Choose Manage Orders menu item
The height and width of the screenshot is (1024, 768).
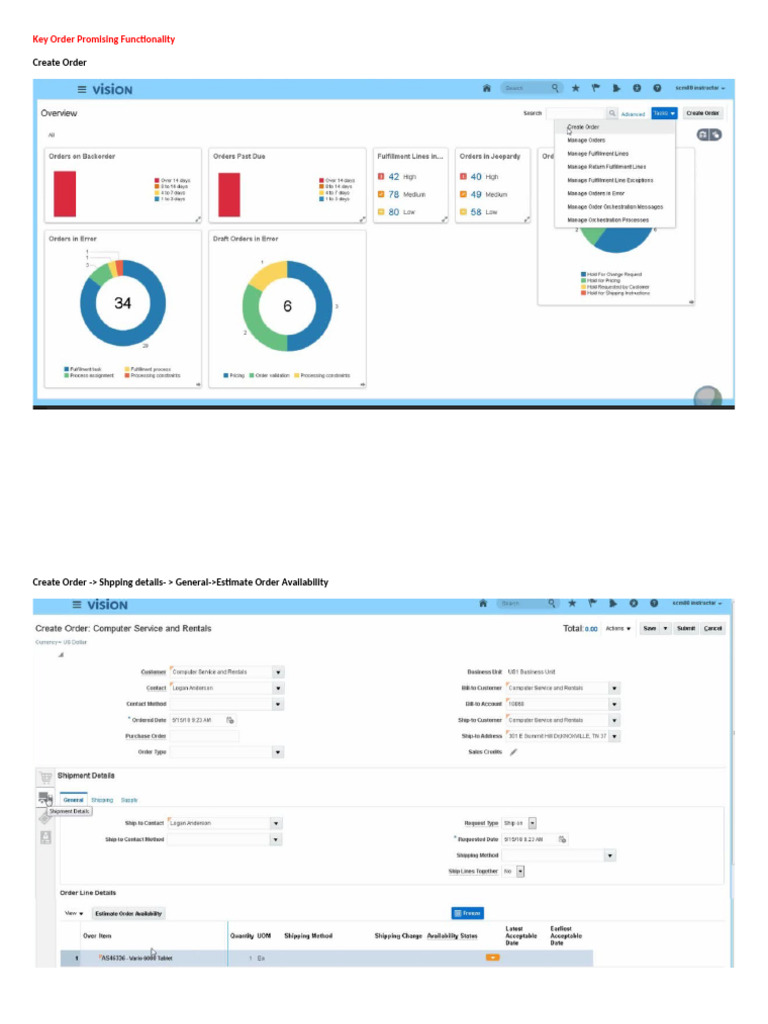pos(586,140)
